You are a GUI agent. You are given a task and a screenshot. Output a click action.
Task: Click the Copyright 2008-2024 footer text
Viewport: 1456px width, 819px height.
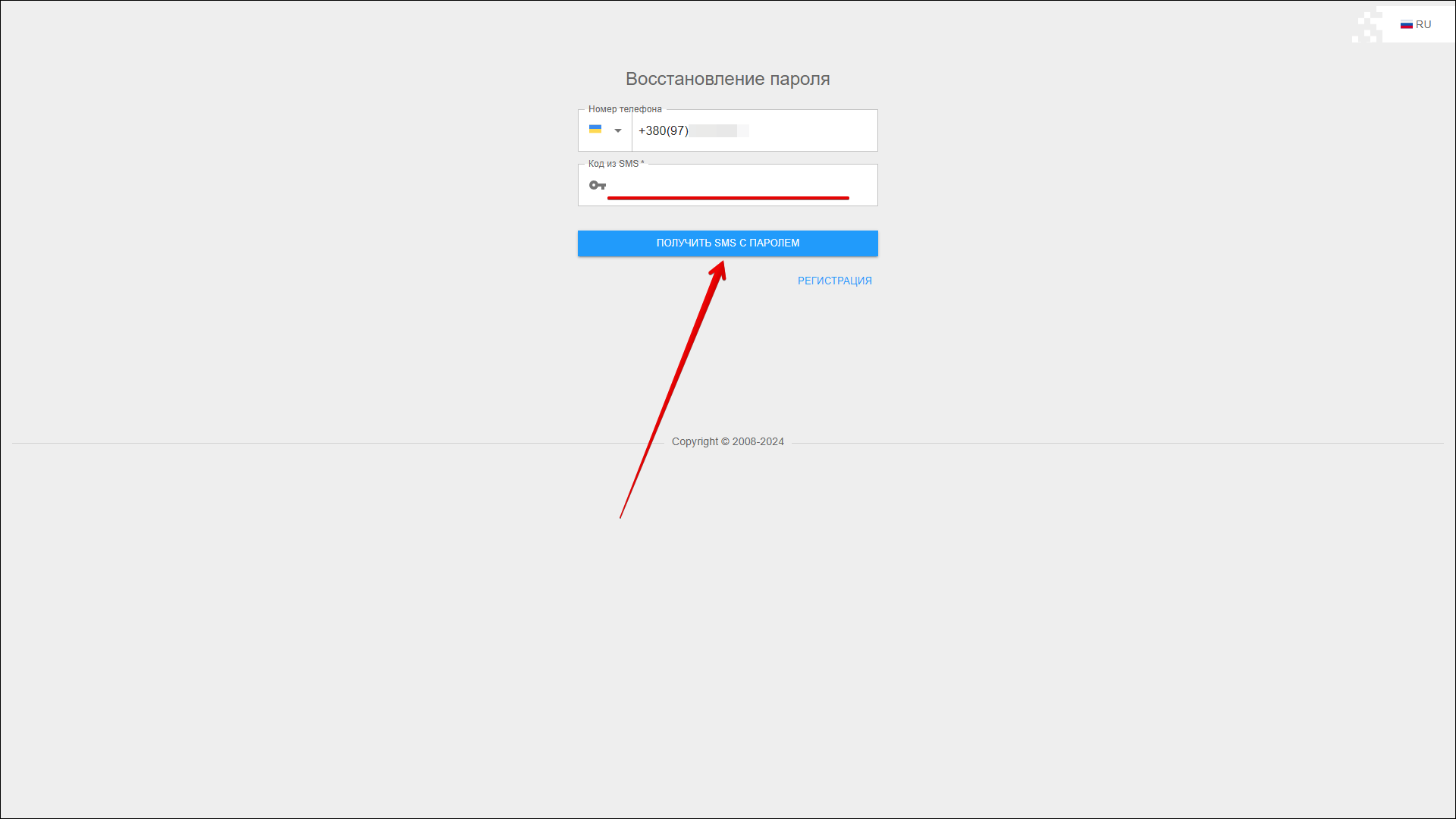pos(727,441)
